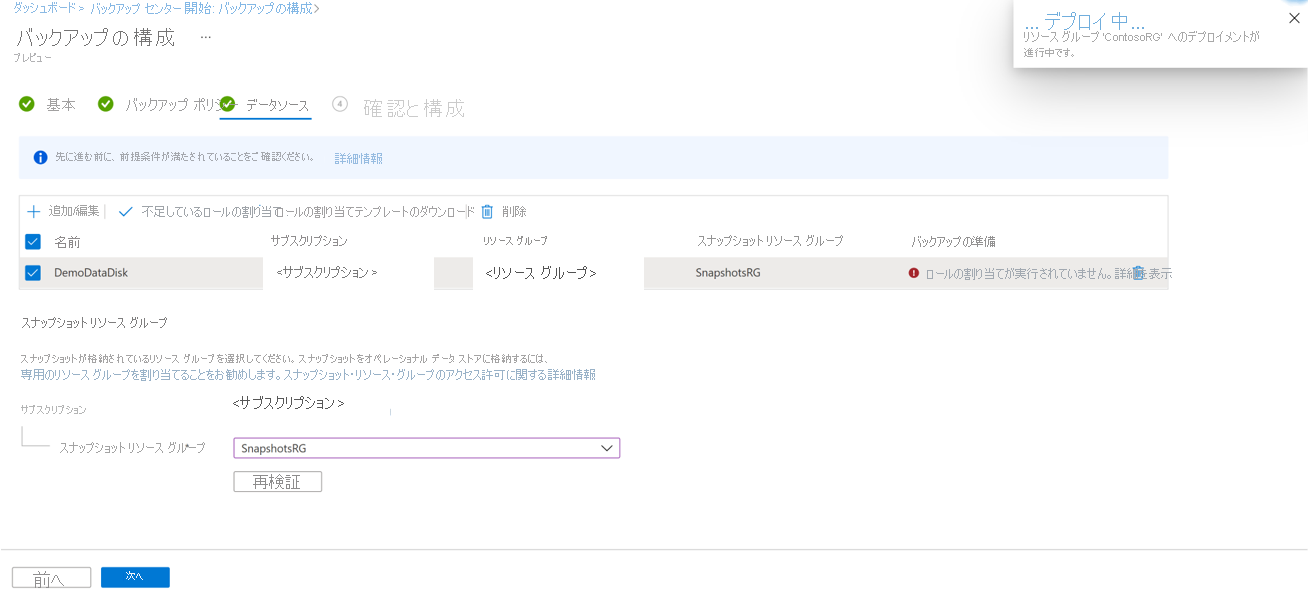
Task: Click the trash icon next to 削除
Action: [x=487, y=211]
